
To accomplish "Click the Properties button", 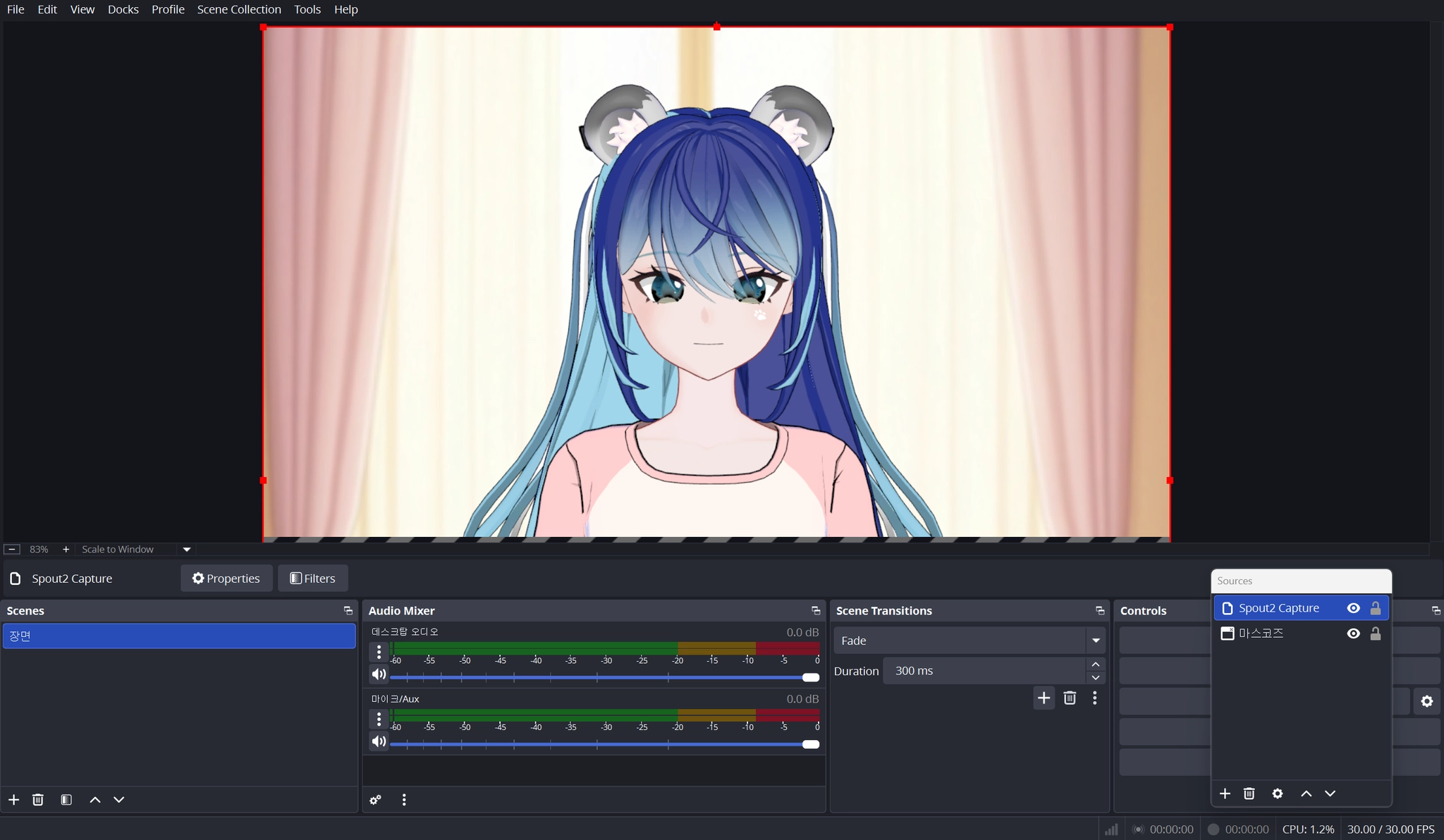I will click(226, 578).
